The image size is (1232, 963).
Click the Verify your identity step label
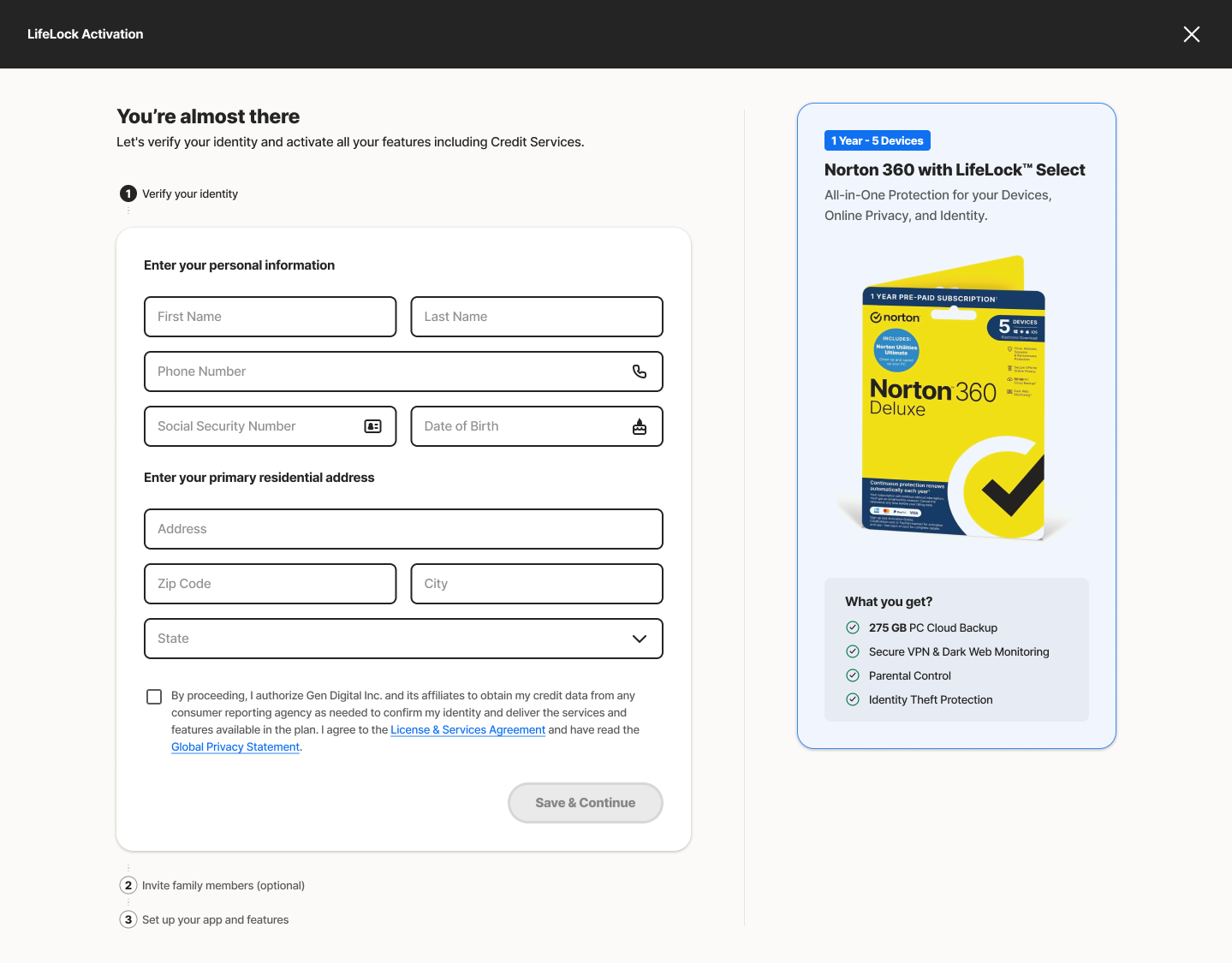[x=190, y=193]
